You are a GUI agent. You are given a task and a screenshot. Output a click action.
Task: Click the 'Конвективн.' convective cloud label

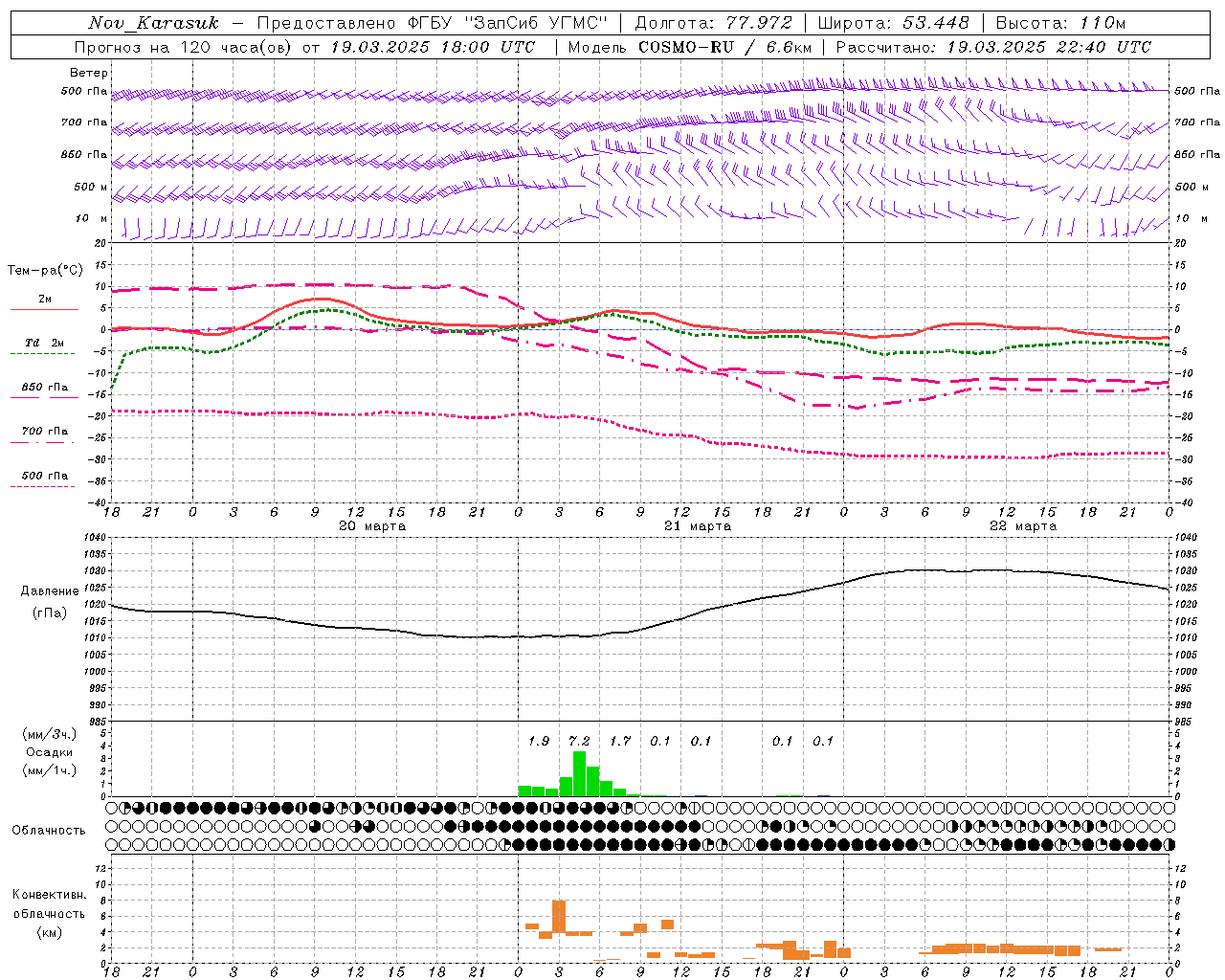tap(49, 895)
